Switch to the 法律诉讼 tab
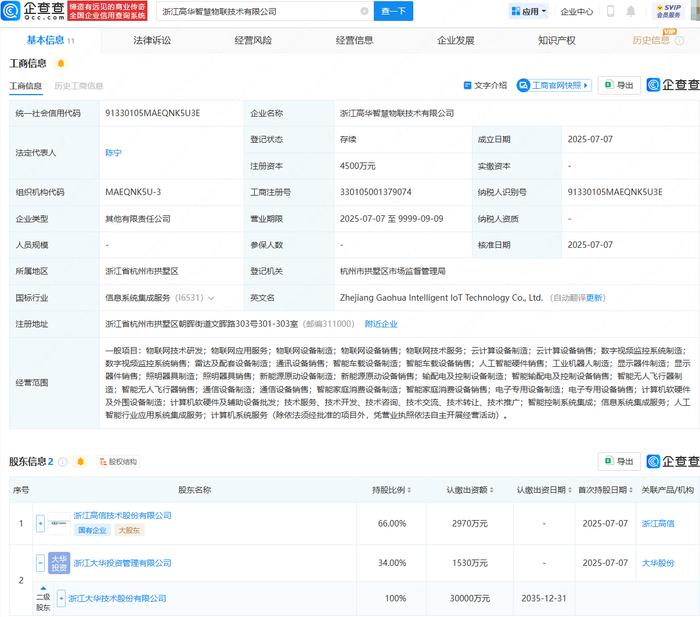Viewport: 700px width, 617px height. 152,41
